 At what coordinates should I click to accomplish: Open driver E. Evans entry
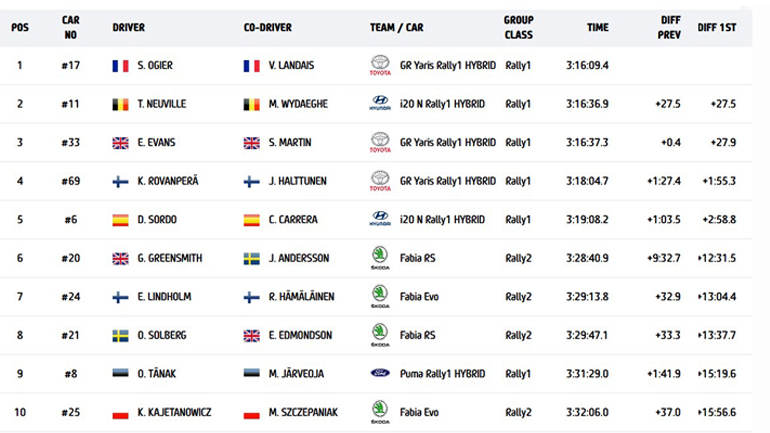click(157, 142)
